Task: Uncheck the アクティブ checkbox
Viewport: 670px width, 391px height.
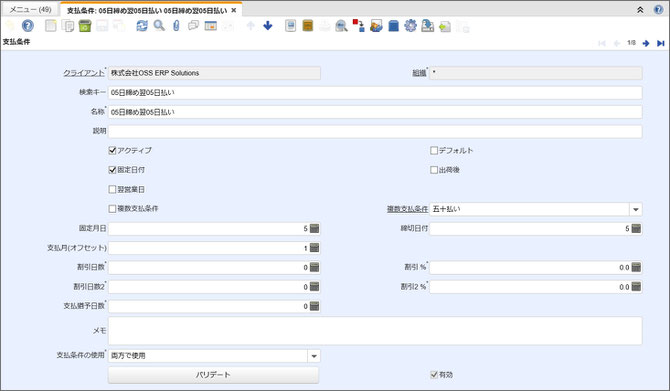Action: [x=112, y=150]
